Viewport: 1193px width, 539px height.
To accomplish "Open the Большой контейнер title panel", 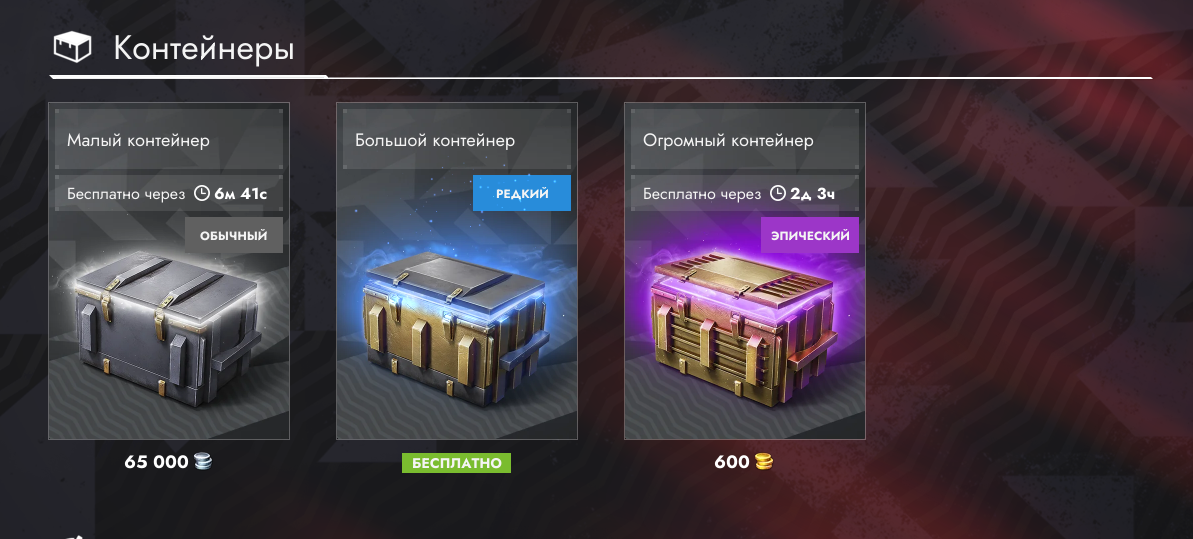I will pos(457,139).
